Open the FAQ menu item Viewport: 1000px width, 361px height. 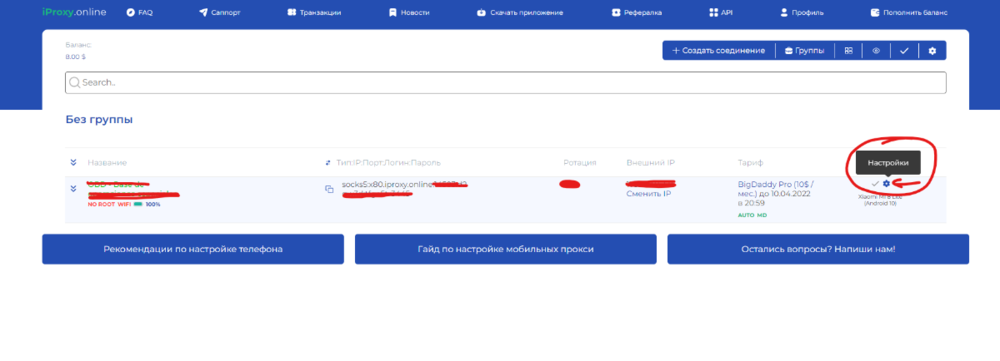tap(140, 12)
